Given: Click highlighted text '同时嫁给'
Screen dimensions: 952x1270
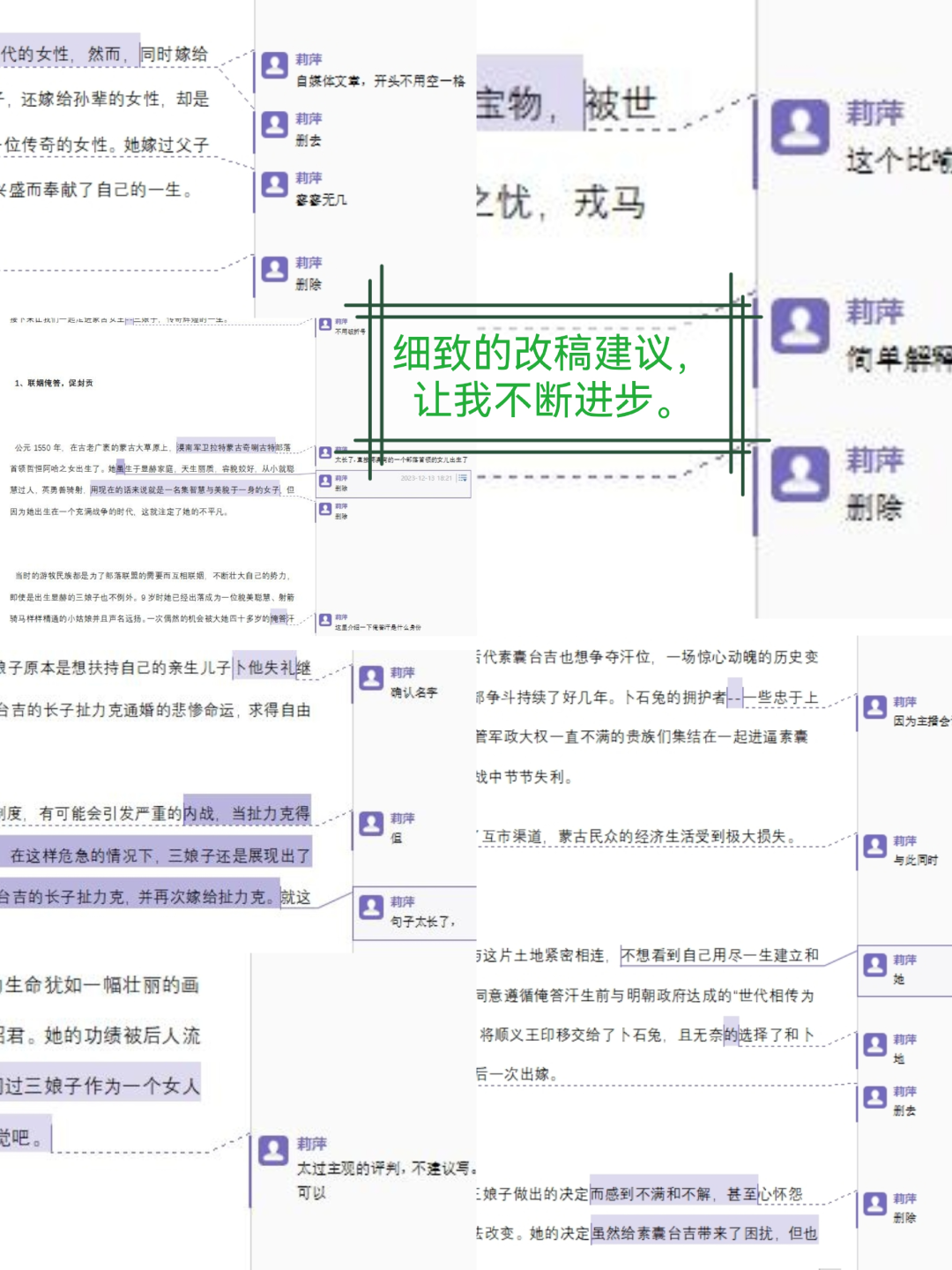Looking at the screenshot, I should pyautogui.click(x=175, y=54).
